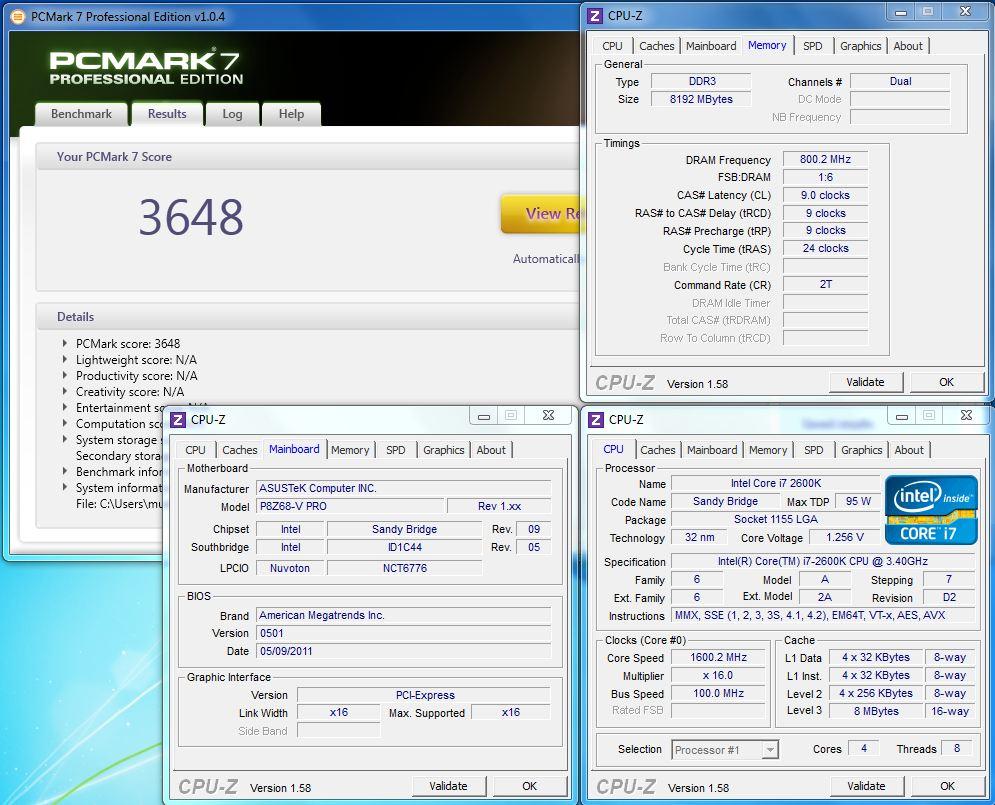995x805 pixels.
Task: Open the PCMark Help tab
Action: [x=291, y=114]
